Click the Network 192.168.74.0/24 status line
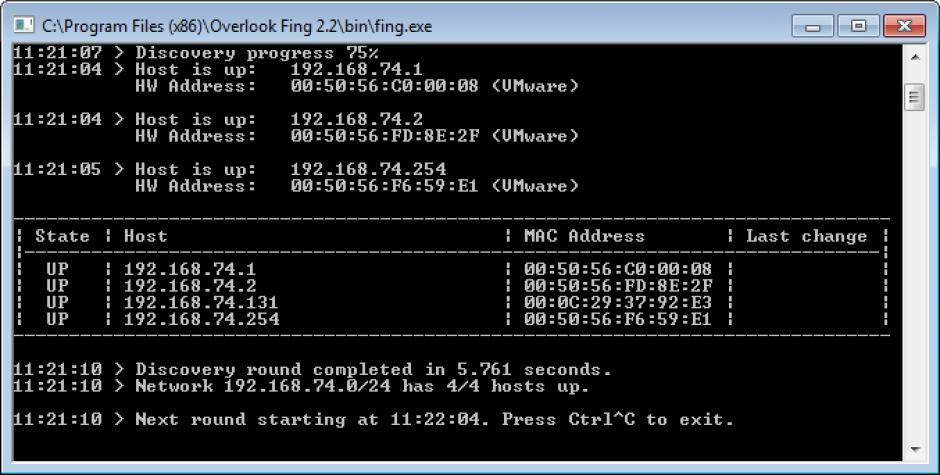The width and height of the screenshot is (940, 475). point(301,386)
